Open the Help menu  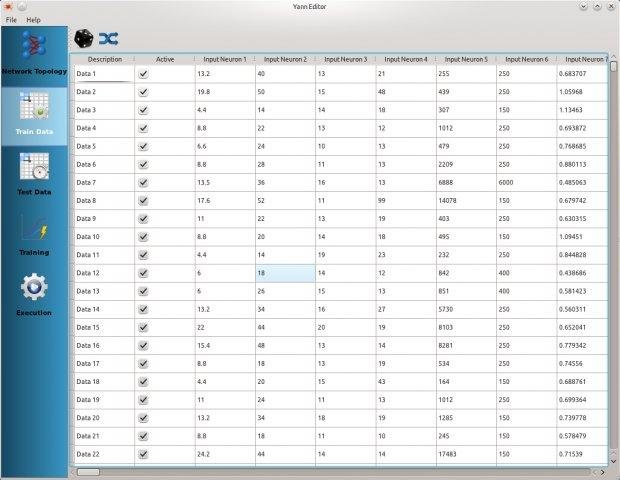34,20
